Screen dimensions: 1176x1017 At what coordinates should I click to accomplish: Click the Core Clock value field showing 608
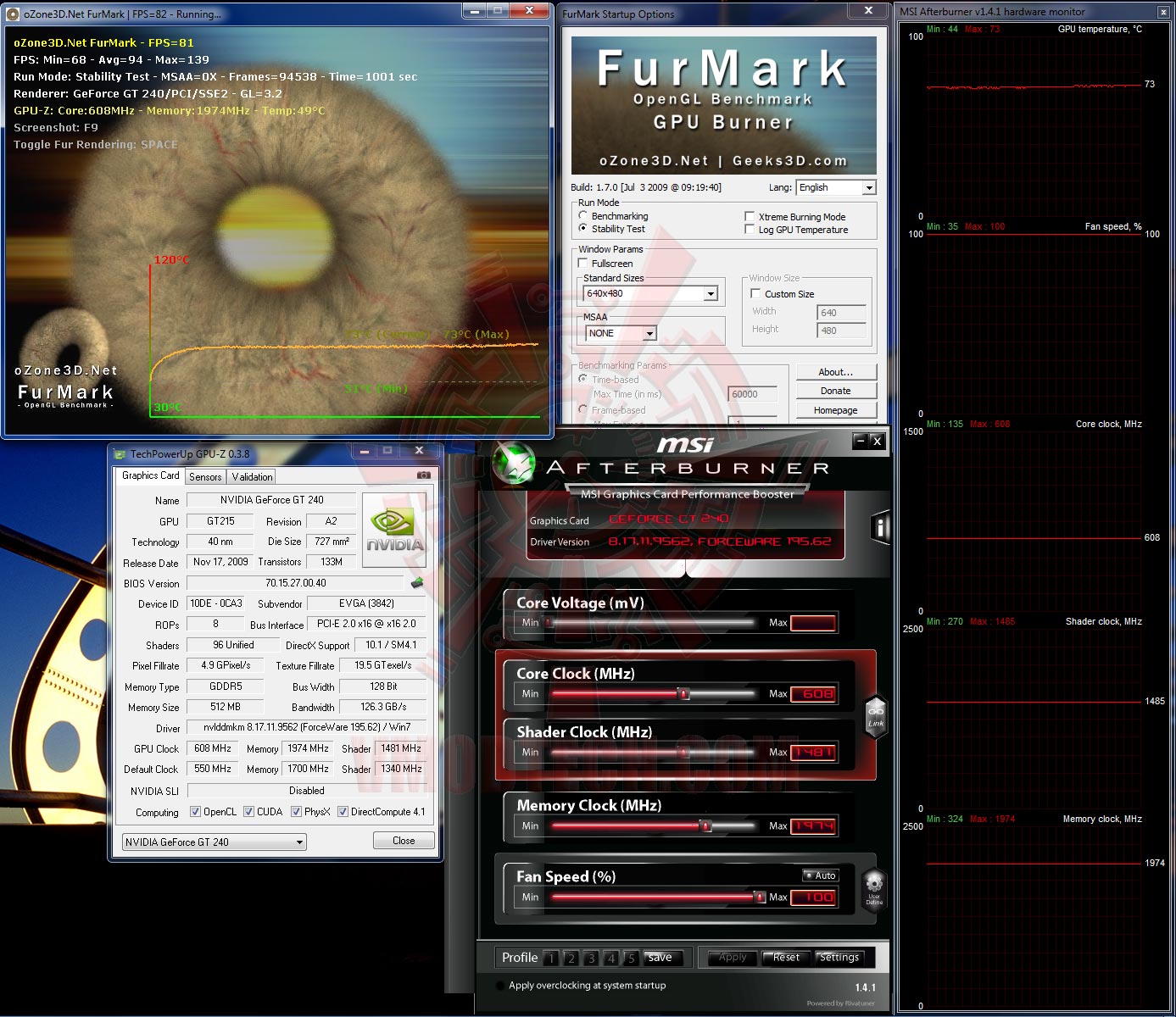[814, 694]
